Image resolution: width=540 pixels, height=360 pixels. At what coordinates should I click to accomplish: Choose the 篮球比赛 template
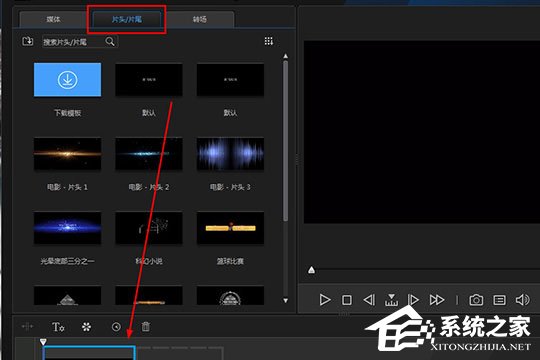point(230,228)
